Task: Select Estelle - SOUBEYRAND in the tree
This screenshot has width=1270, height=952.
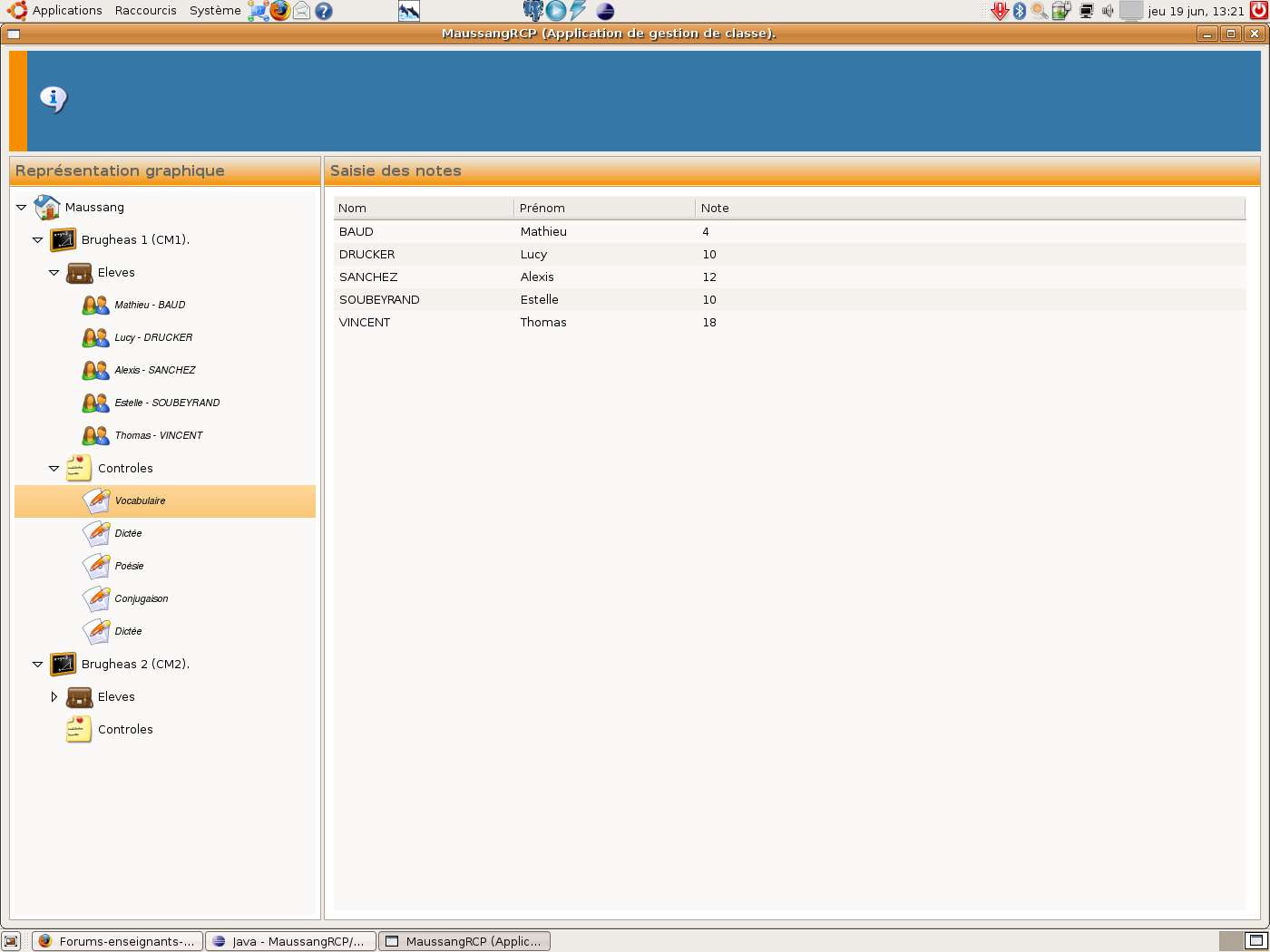Action: pyautogui.click(x=167, y=403)
